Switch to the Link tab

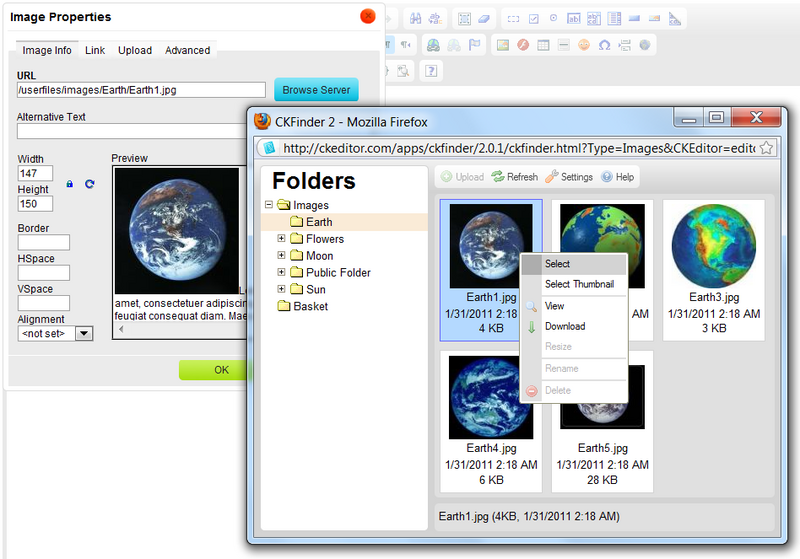click(95, 50)
